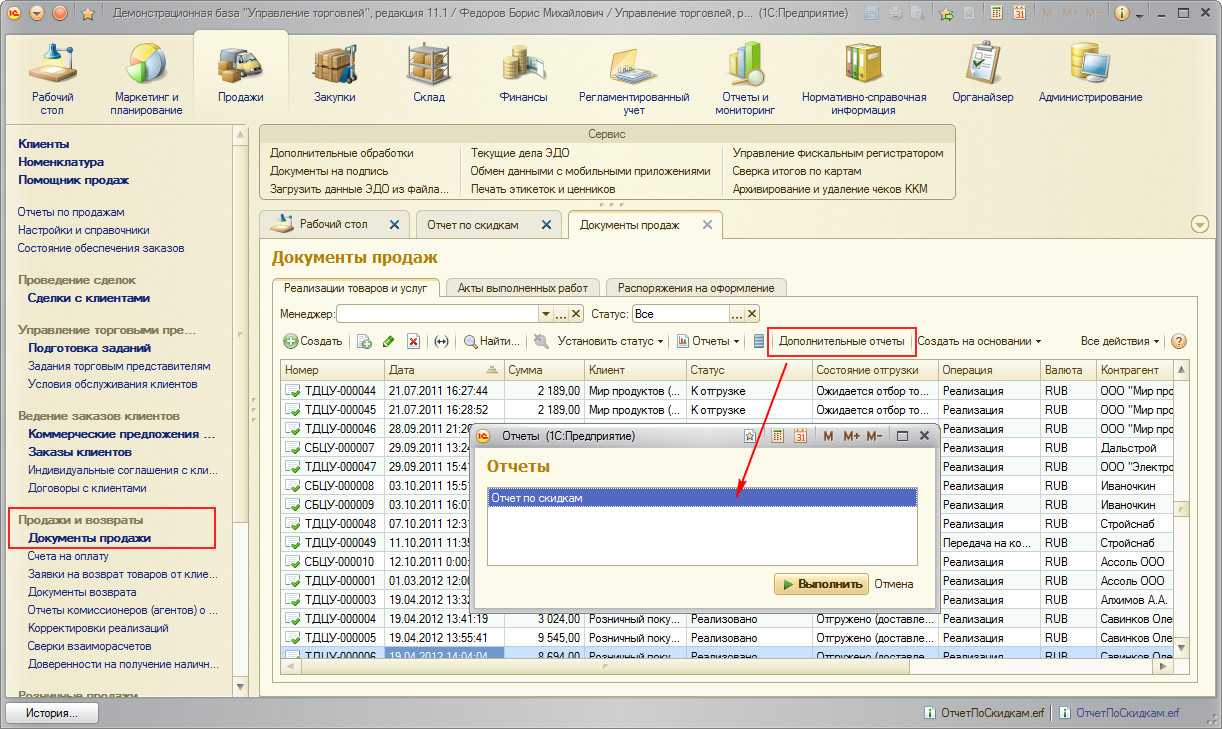Viewport: 1222px width, 729px height.
Task: Mark the document for deletion with red X icon
Action: coord(413,341)
